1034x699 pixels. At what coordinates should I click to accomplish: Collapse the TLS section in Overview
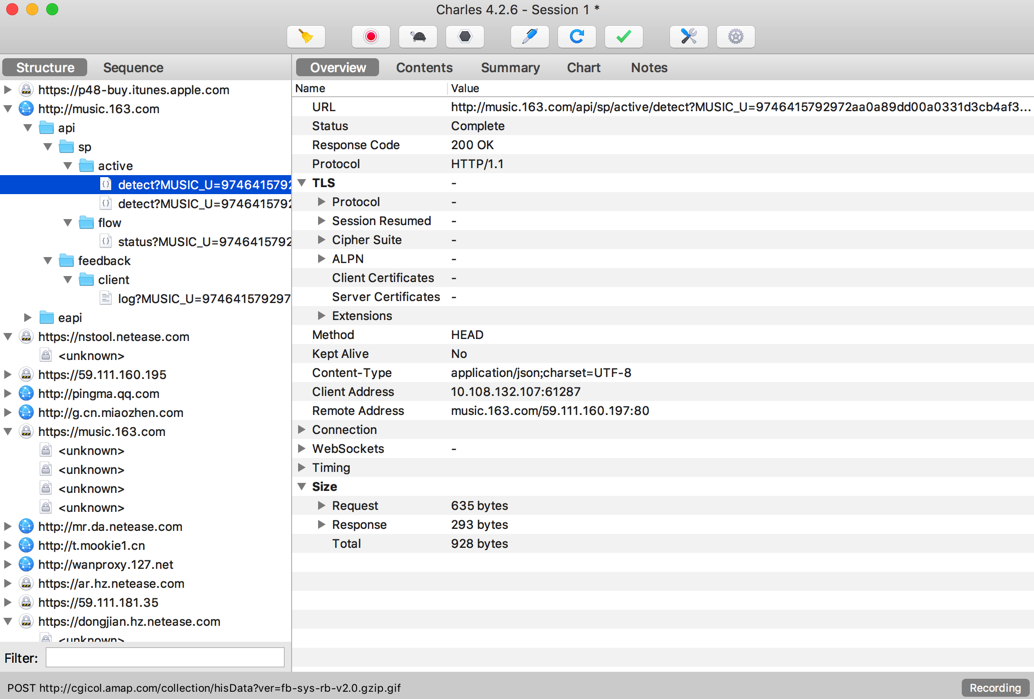click(x=301, y=183)
